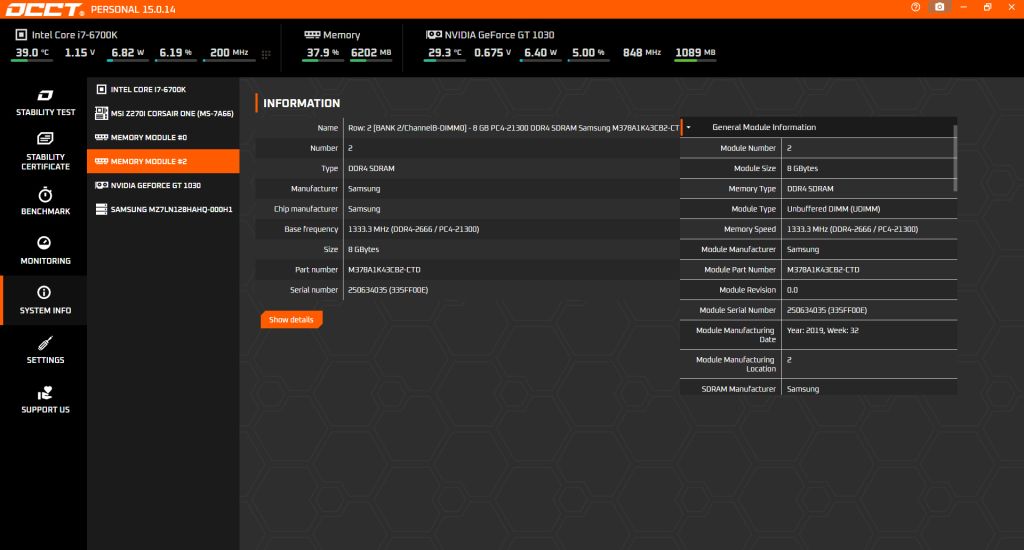Click the OCCT logo
Screen dimensions: 1024x550
[x=44, y=9]
